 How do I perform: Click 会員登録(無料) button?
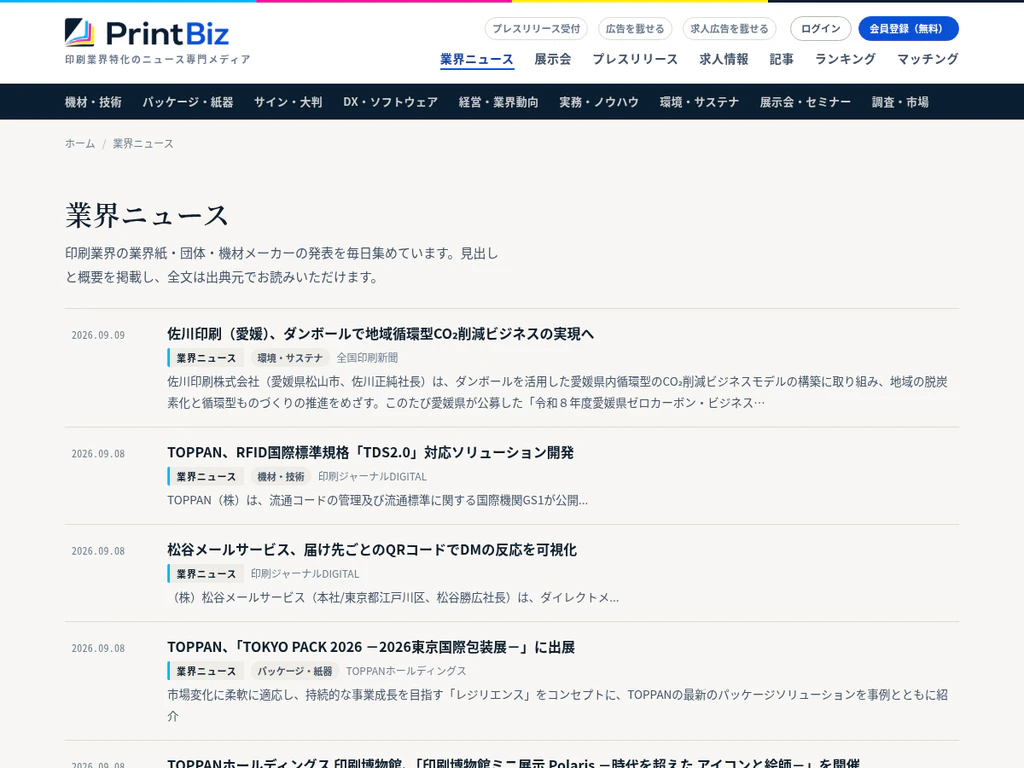tap(908, 29)
